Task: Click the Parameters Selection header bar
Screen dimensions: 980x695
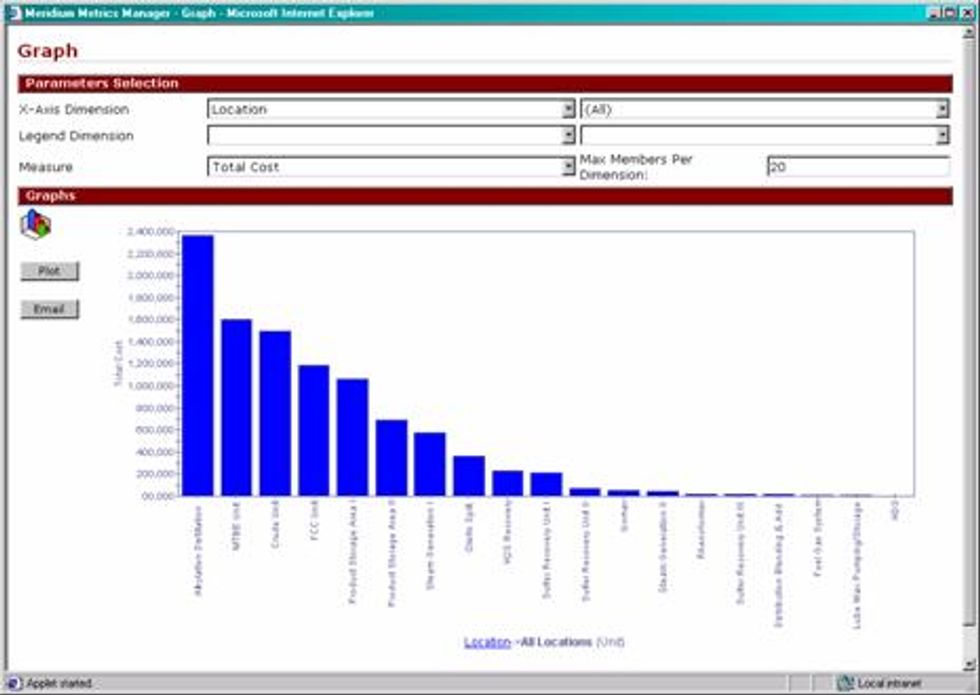Action: click(100, 85)
